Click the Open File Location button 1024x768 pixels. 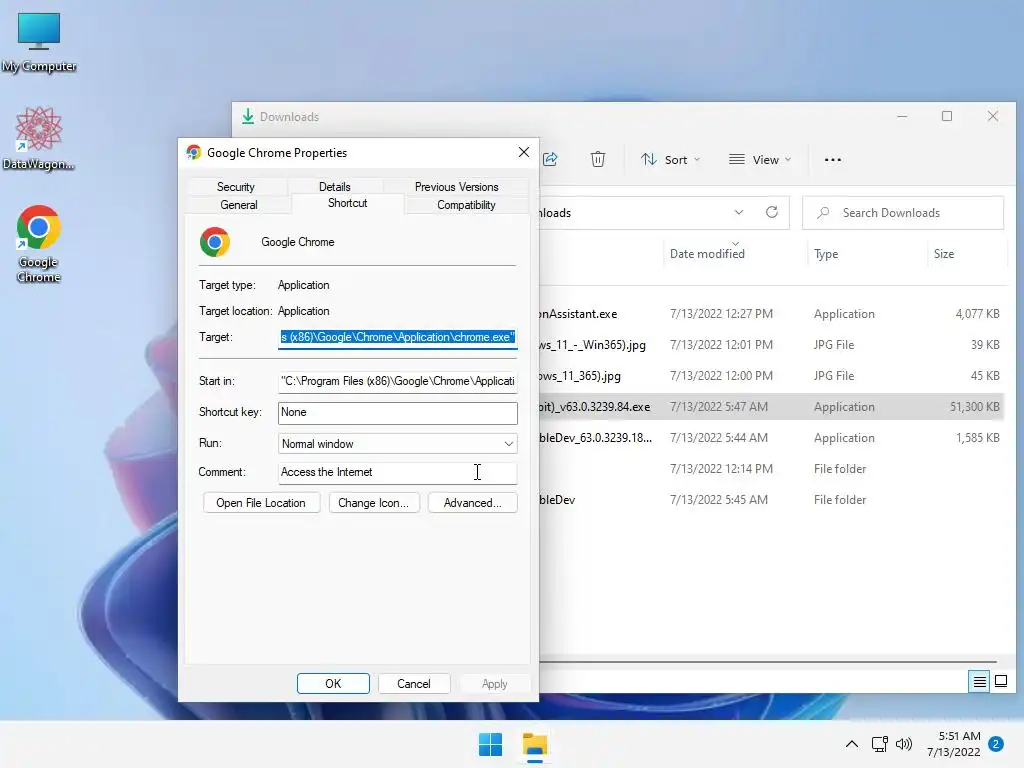(x=261, y=503)
